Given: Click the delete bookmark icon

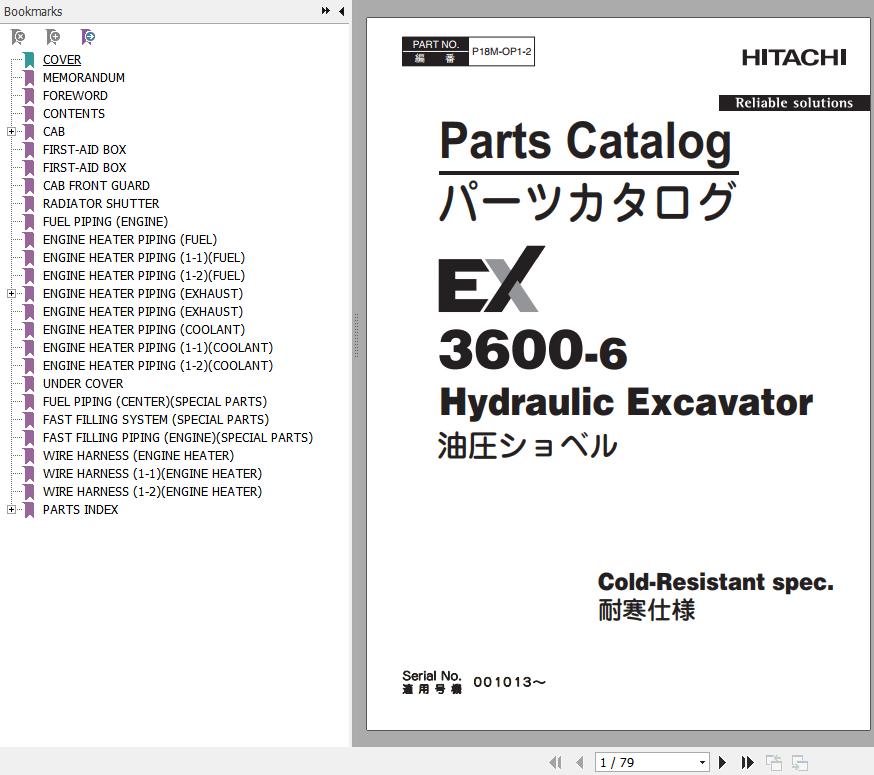Looking at the screenshot, I should [x=18, y=37].
